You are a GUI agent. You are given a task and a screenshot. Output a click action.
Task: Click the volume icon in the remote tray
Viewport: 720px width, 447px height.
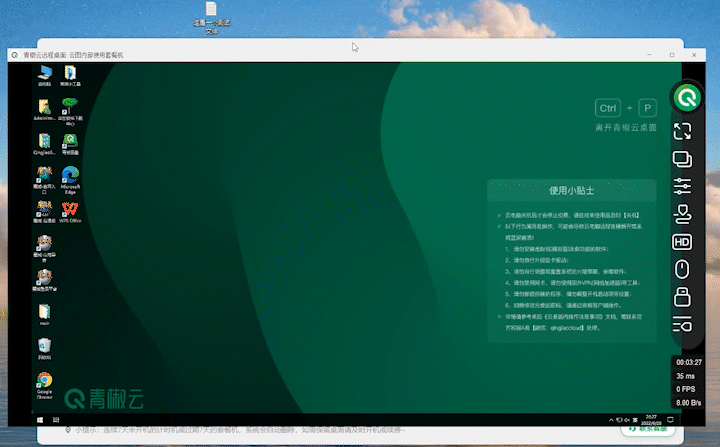pos(627,420)
